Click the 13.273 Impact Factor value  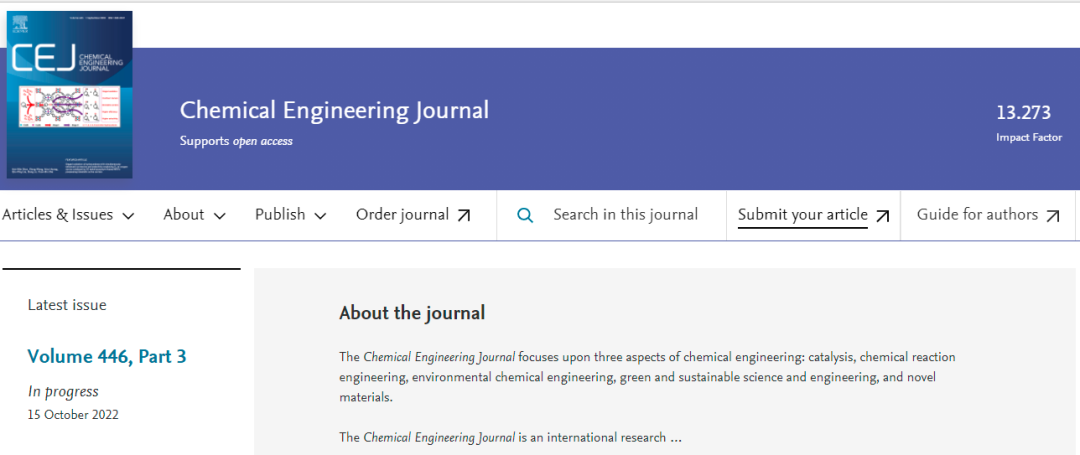[1028, 113]
